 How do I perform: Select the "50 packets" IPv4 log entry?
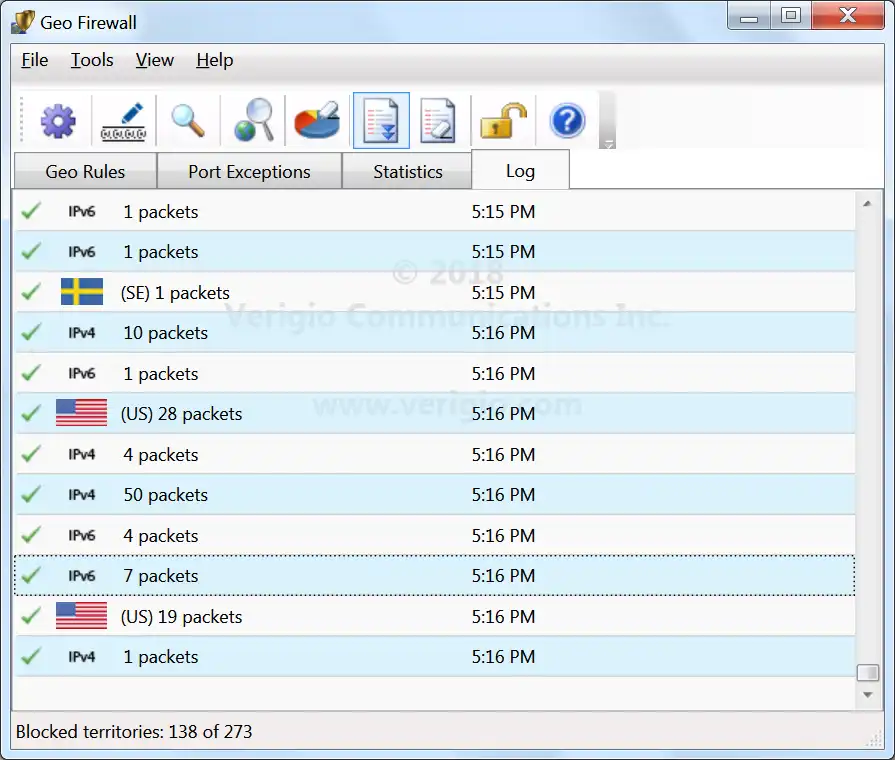pos(435,494)
